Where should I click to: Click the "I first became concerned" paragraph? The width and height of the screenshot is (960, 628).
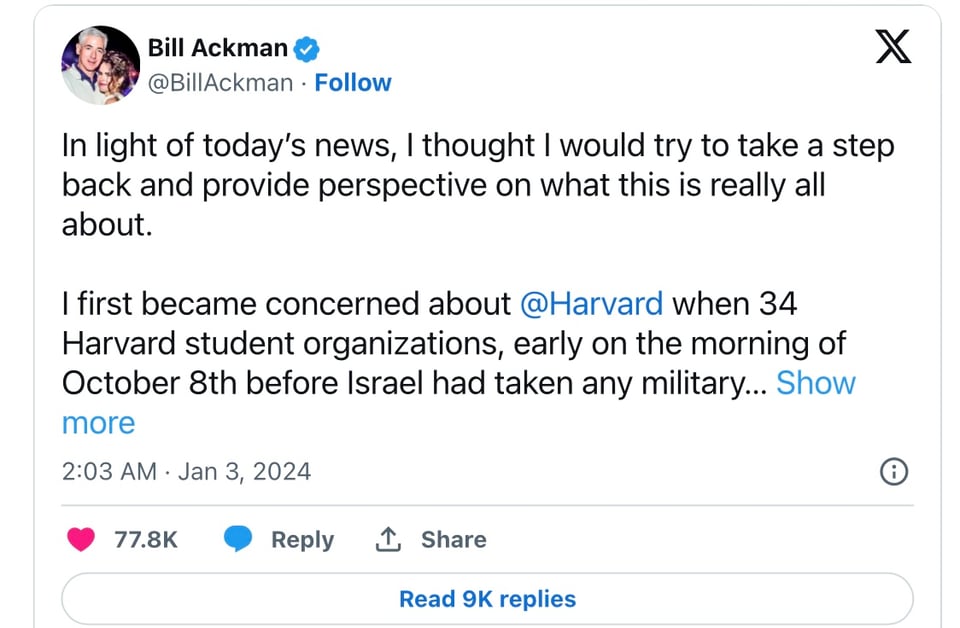click(440, 343)
